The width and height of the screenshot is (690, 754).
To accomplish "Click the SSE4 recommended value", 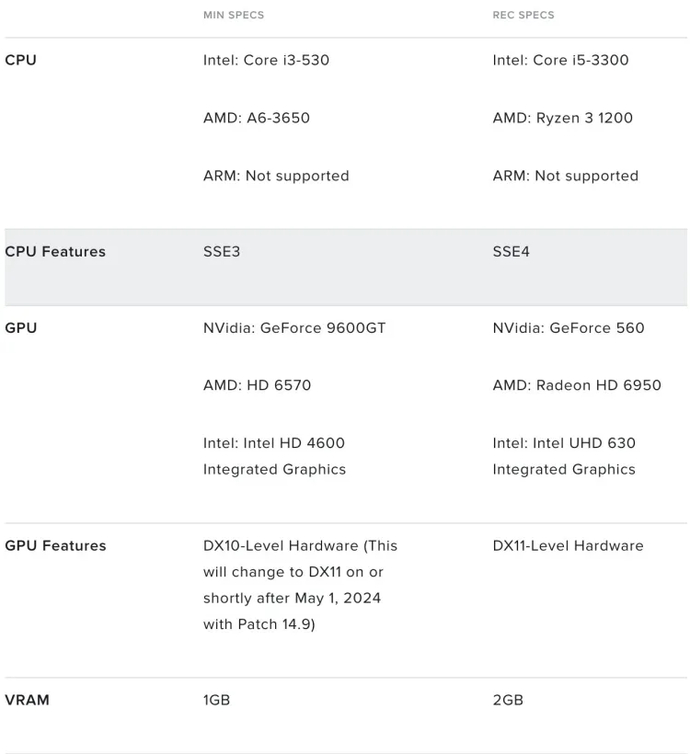I will pos(511,252).
